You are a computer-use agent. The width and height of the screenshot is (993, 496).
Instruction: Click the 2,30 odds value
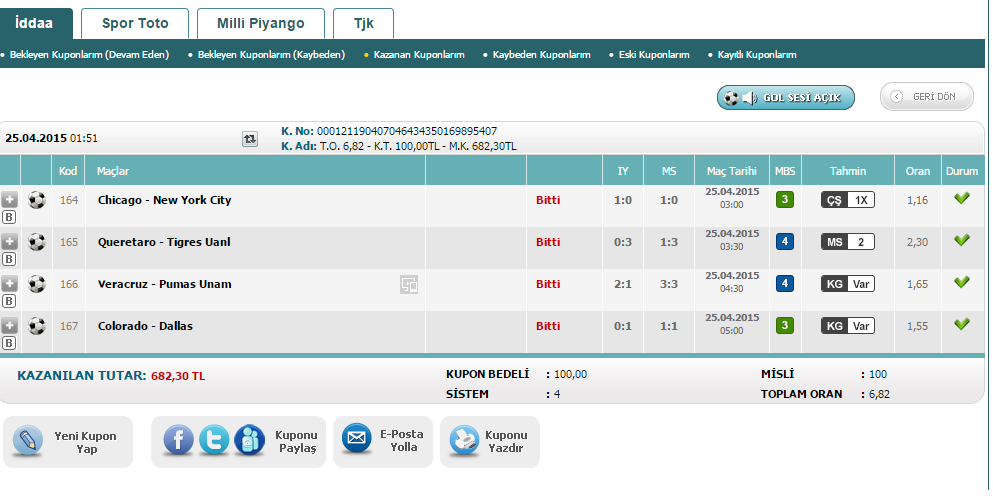918,242
